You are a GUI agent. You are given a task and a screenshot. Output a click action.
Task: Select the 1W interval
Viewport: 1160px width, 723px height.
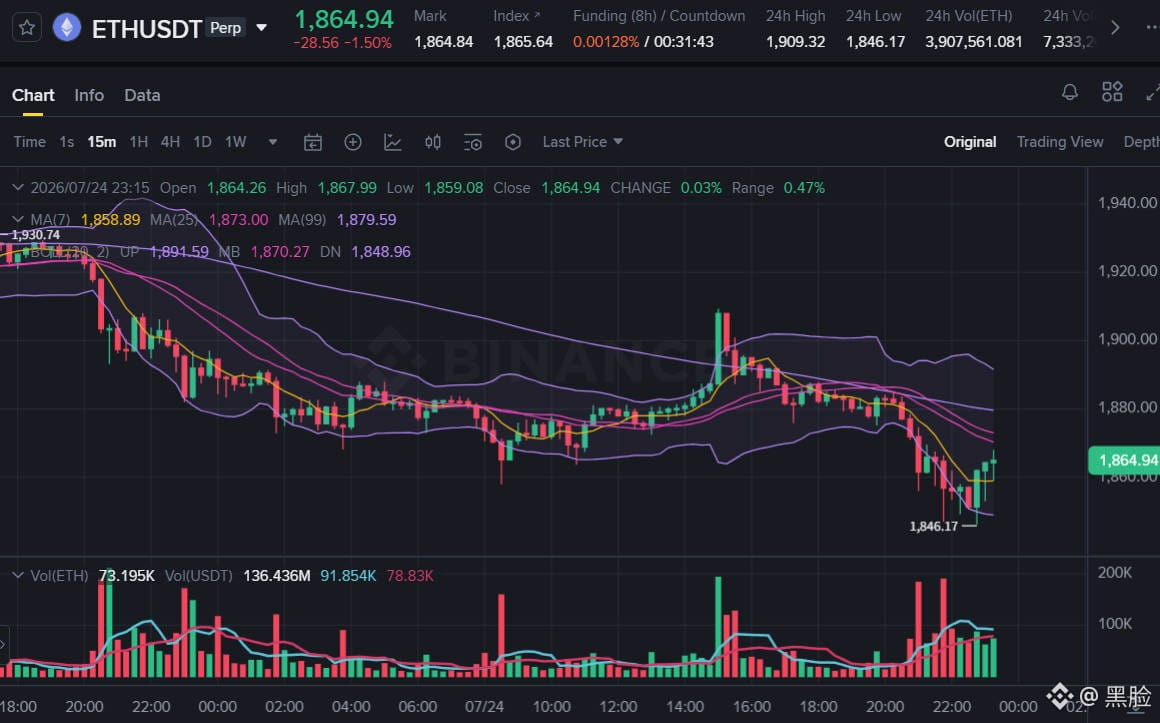(x=235, y=141)
